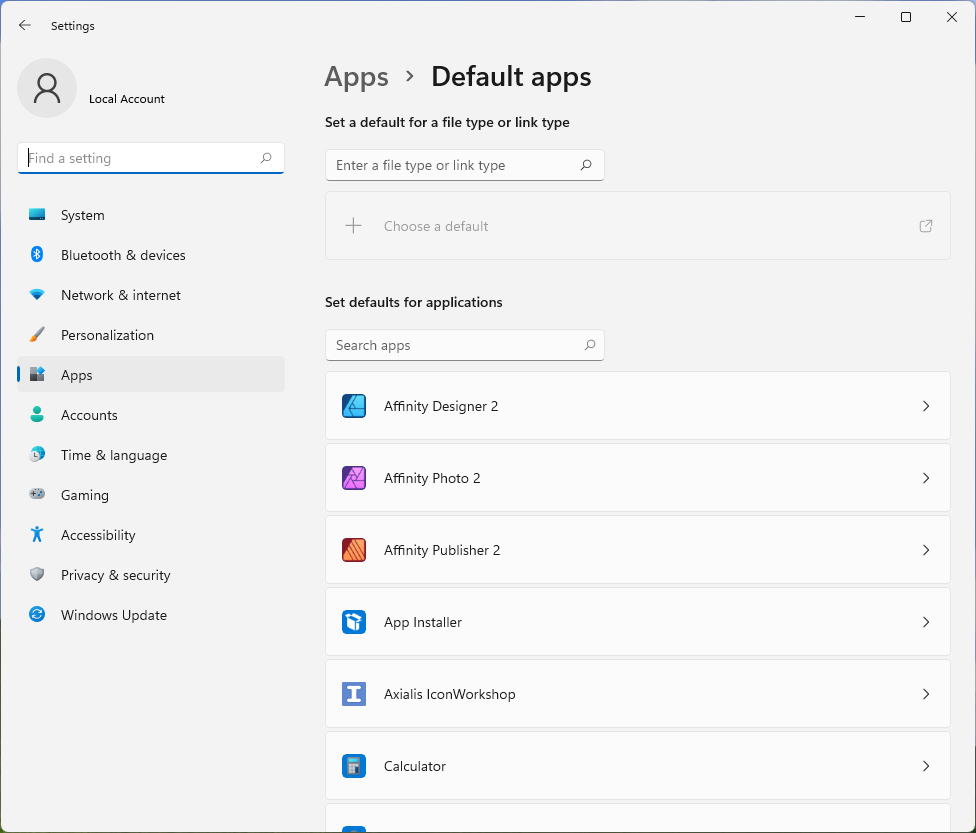The height and width of the screenshot is (833, 976).
Task: Click magnifier icon in Search apps box
Action: (x=590, y=345)
